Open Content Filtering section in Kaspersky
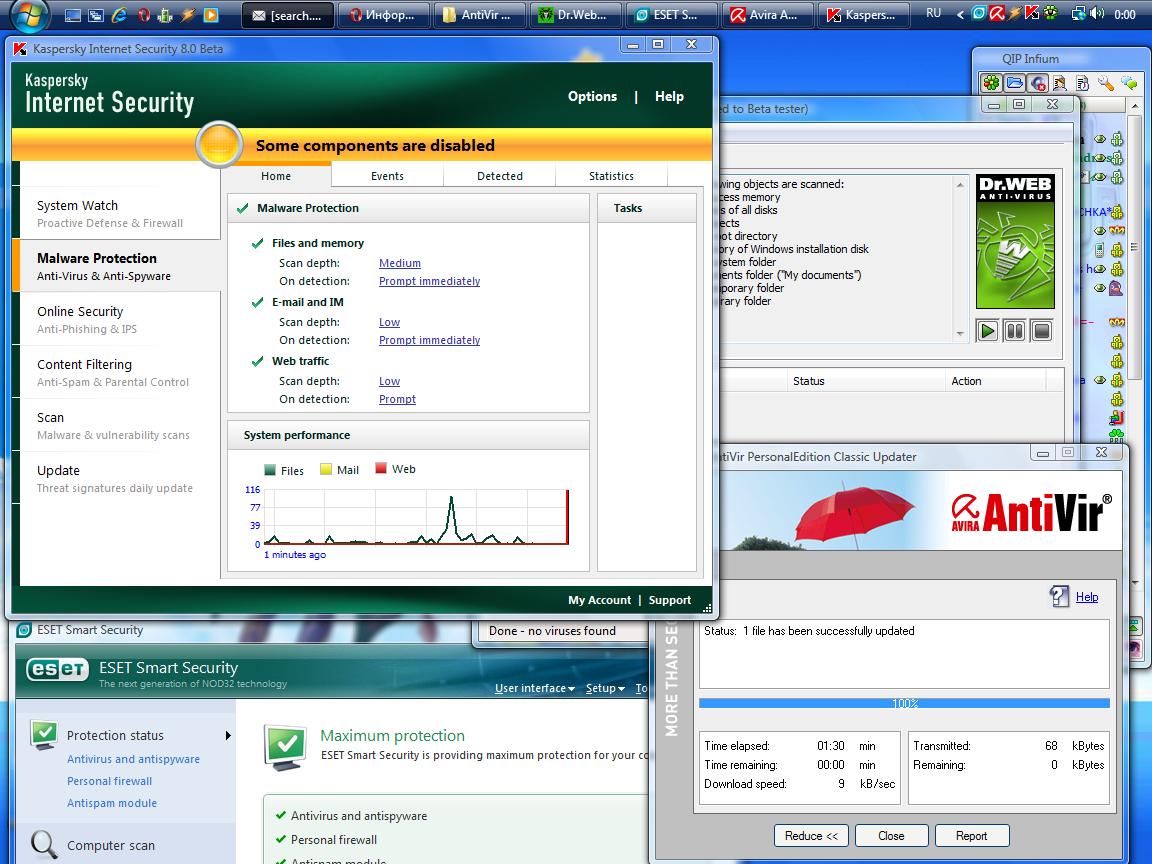The width and height of the screenshot is (1152, 864). pyautogui.click(x=120, y=372)
